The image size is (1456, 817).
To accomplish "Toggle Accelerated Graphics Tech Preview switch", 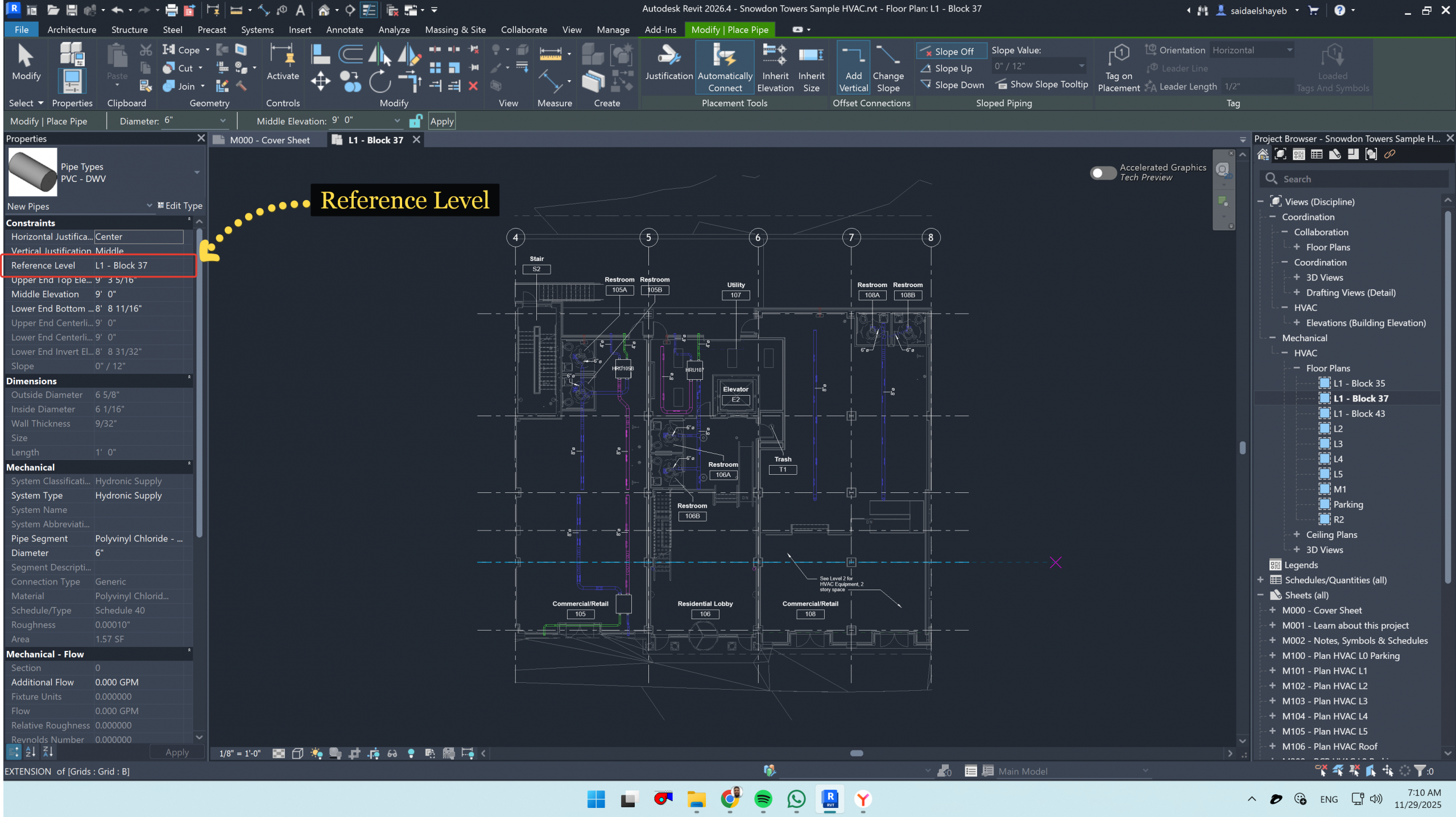I will [x=1102, y=173].
